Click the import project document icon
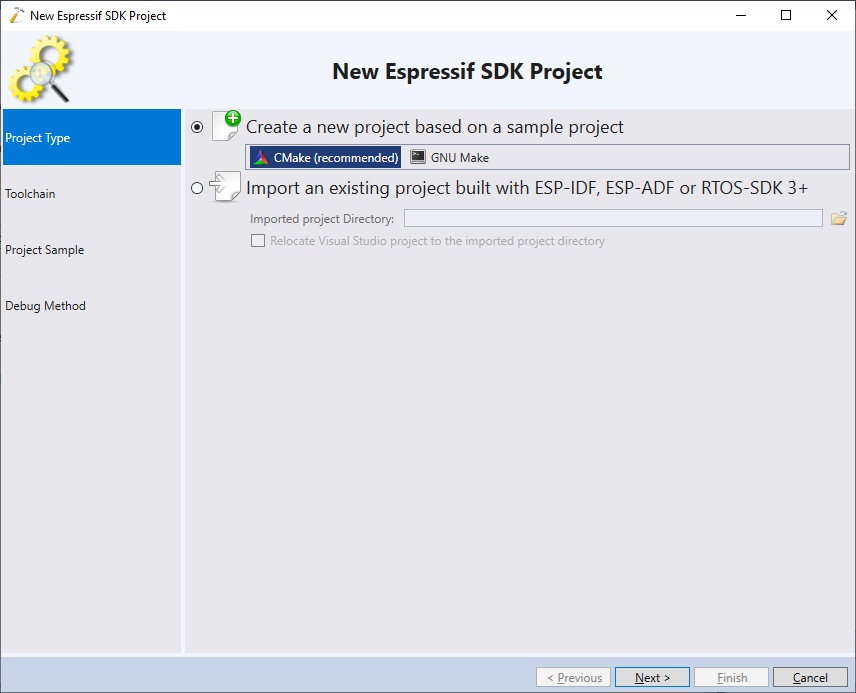856x693 pixels. click(225, 187)
